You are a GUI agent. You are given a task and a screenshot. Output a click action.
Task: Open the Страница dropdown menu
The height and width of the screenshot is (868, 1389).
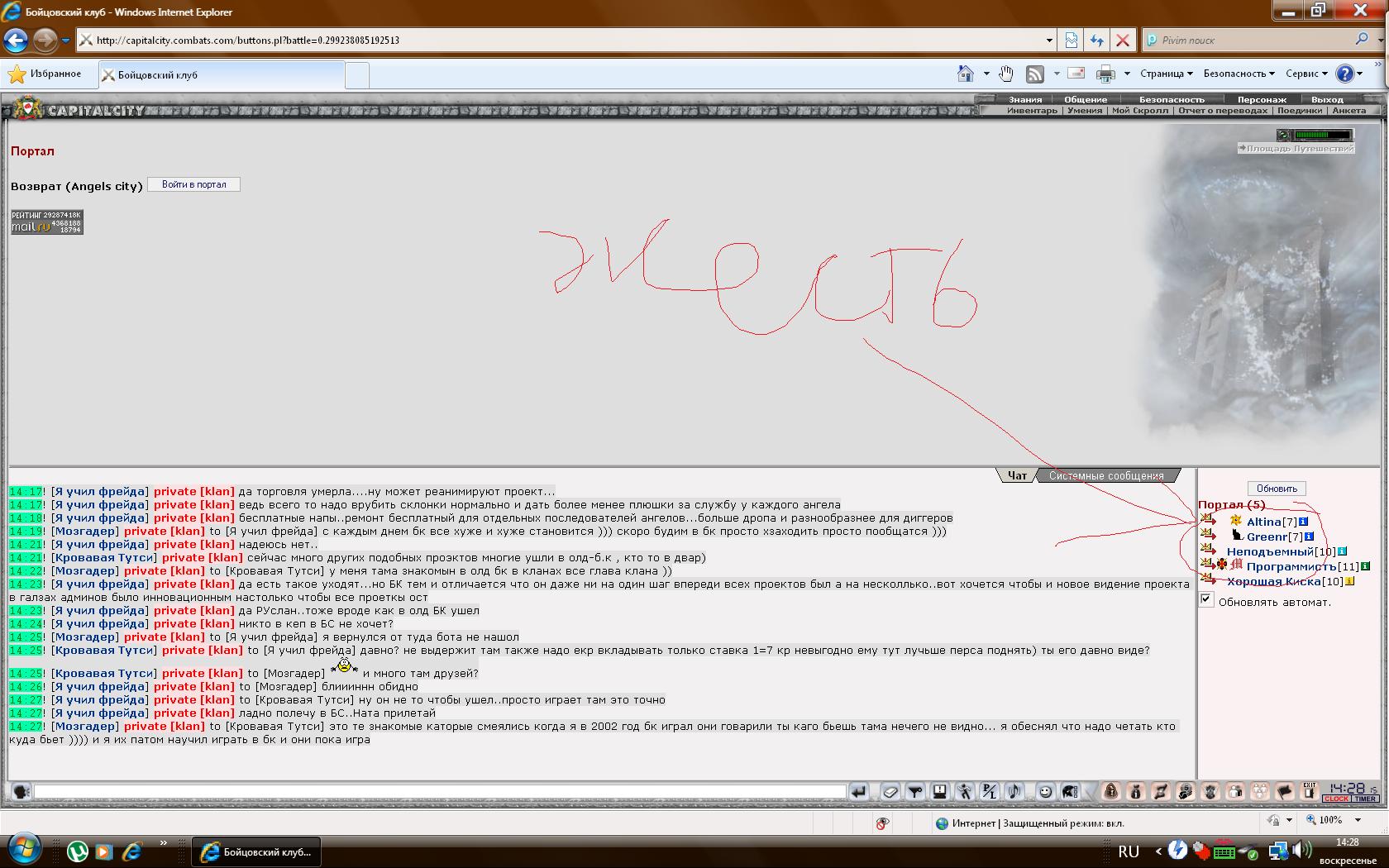(1166, 74)
